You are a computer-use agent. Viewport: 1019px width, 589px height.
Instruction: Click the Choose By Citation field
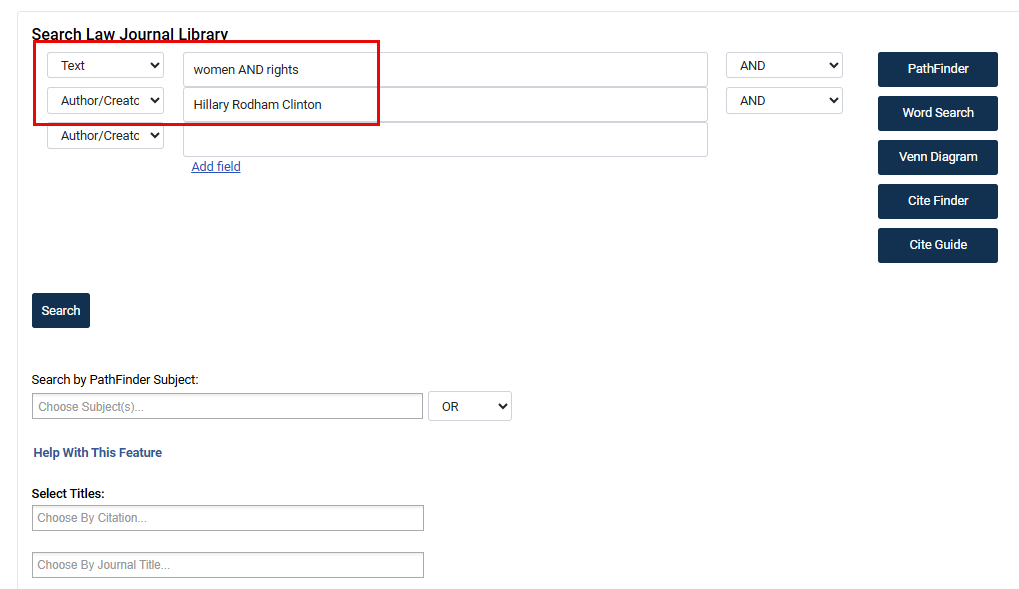pyautogui.click(x=227, y=518)
